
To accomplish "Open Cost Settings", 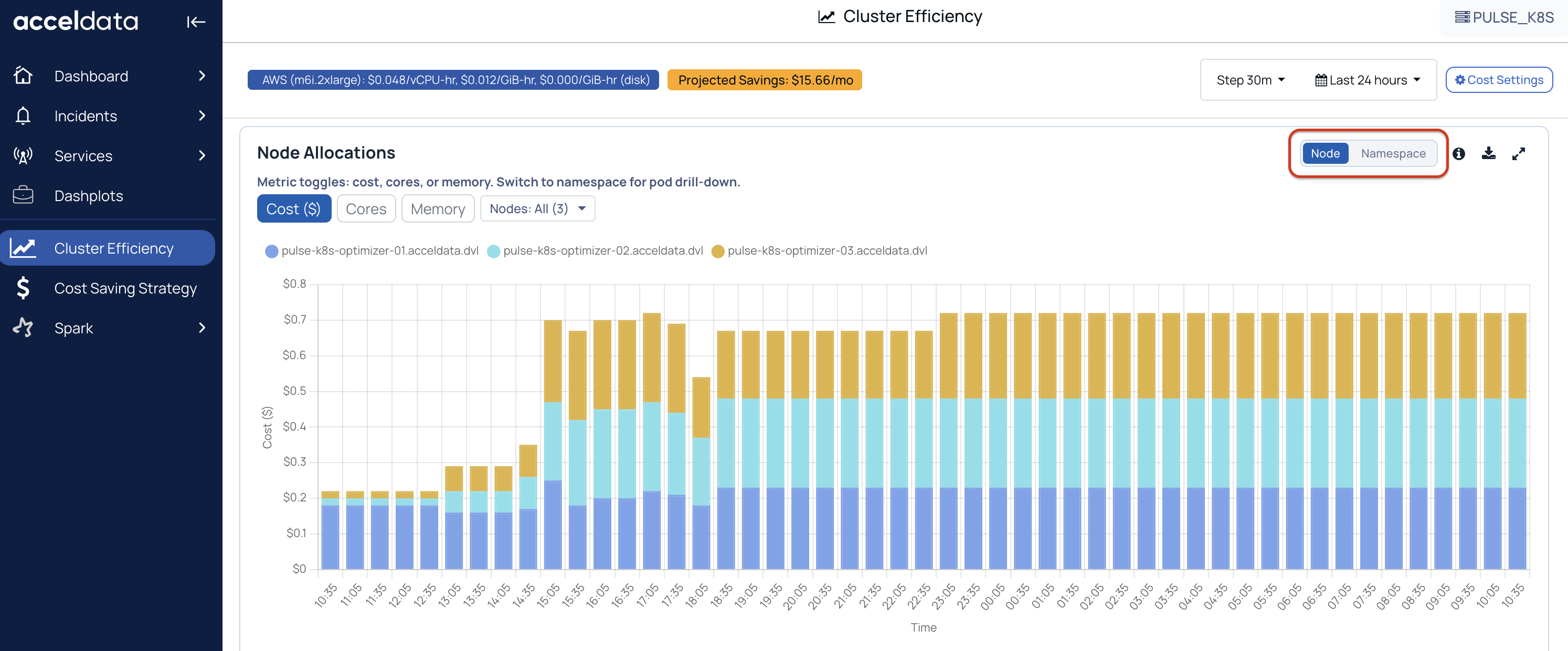I will 1499,80.
